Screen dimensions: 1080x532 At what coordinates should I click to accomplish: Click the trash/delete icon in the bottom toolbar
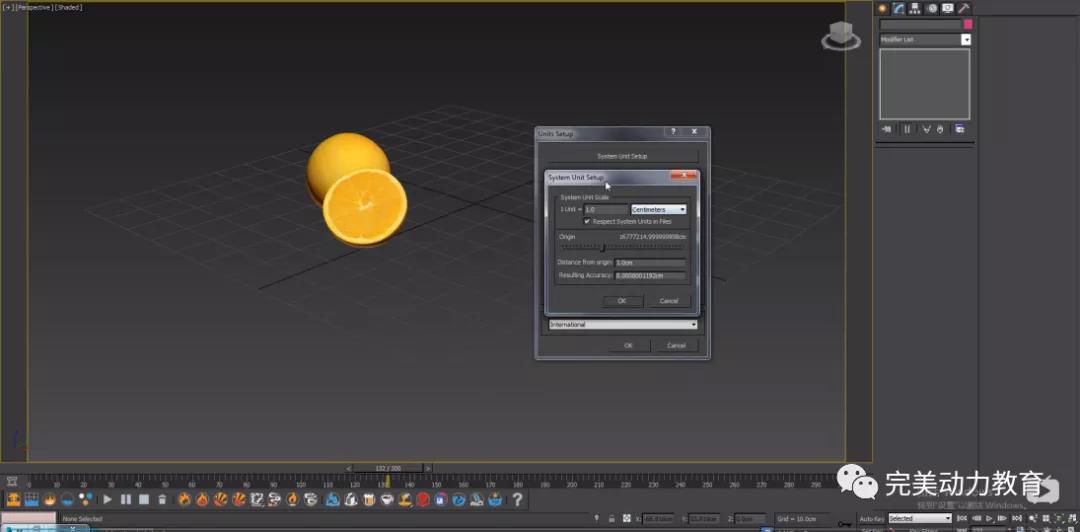pyautogui.click(x=162, y=499)
